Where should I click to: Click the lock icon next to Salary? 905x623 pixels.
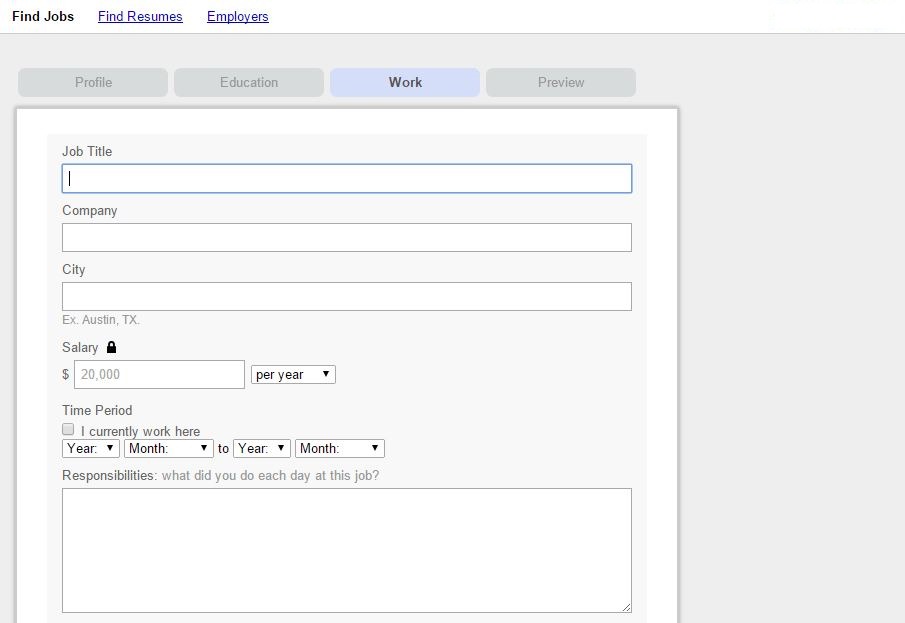click(111, 347)
